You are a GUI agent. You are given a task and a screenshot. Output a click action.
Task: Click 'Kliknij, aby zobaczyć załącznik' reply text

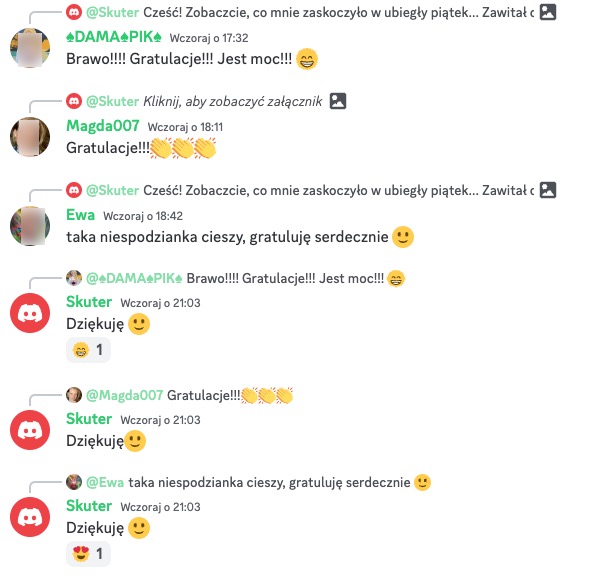(233, 101)
